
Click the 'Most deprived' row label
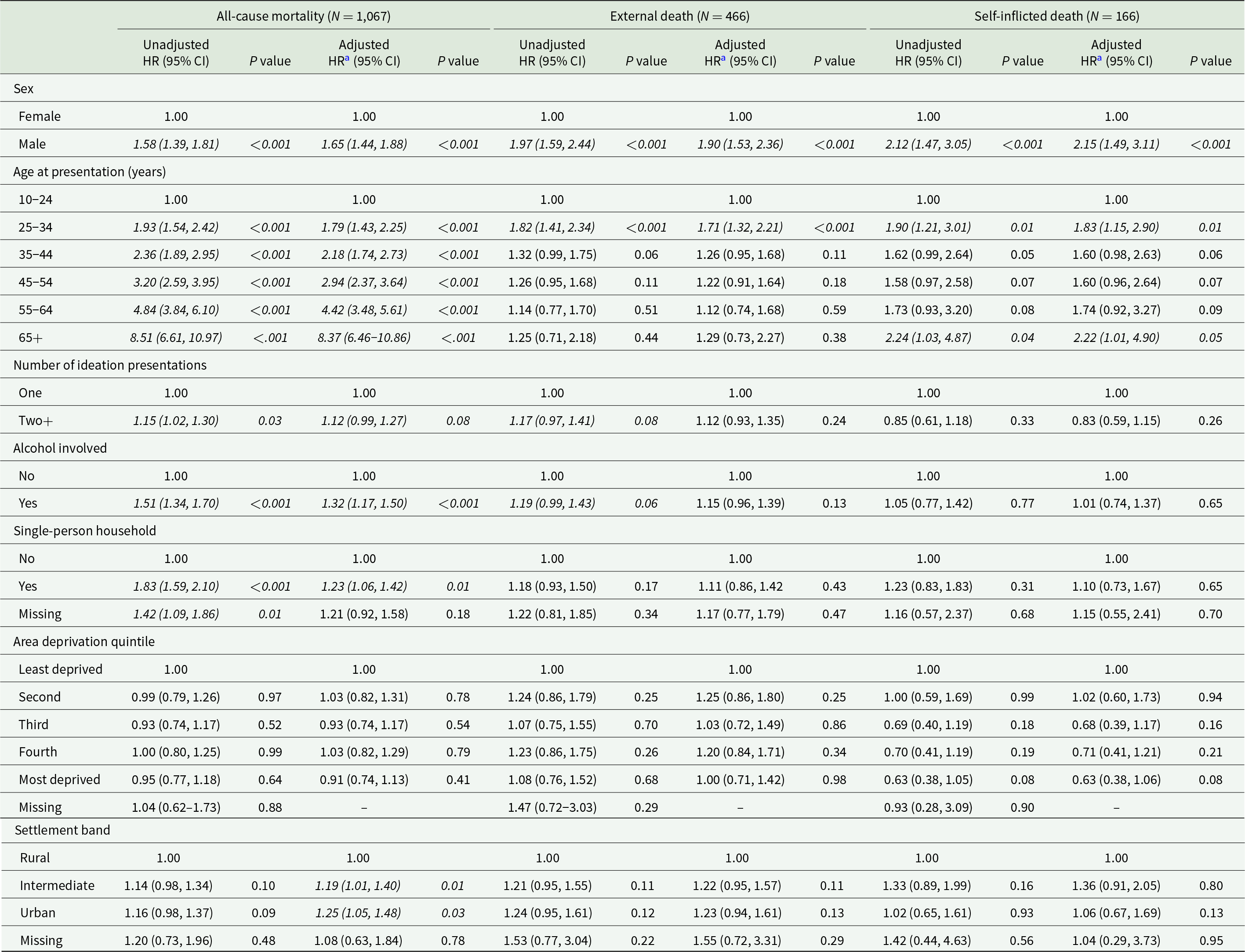pyautogui.click(x=59, y=780)
